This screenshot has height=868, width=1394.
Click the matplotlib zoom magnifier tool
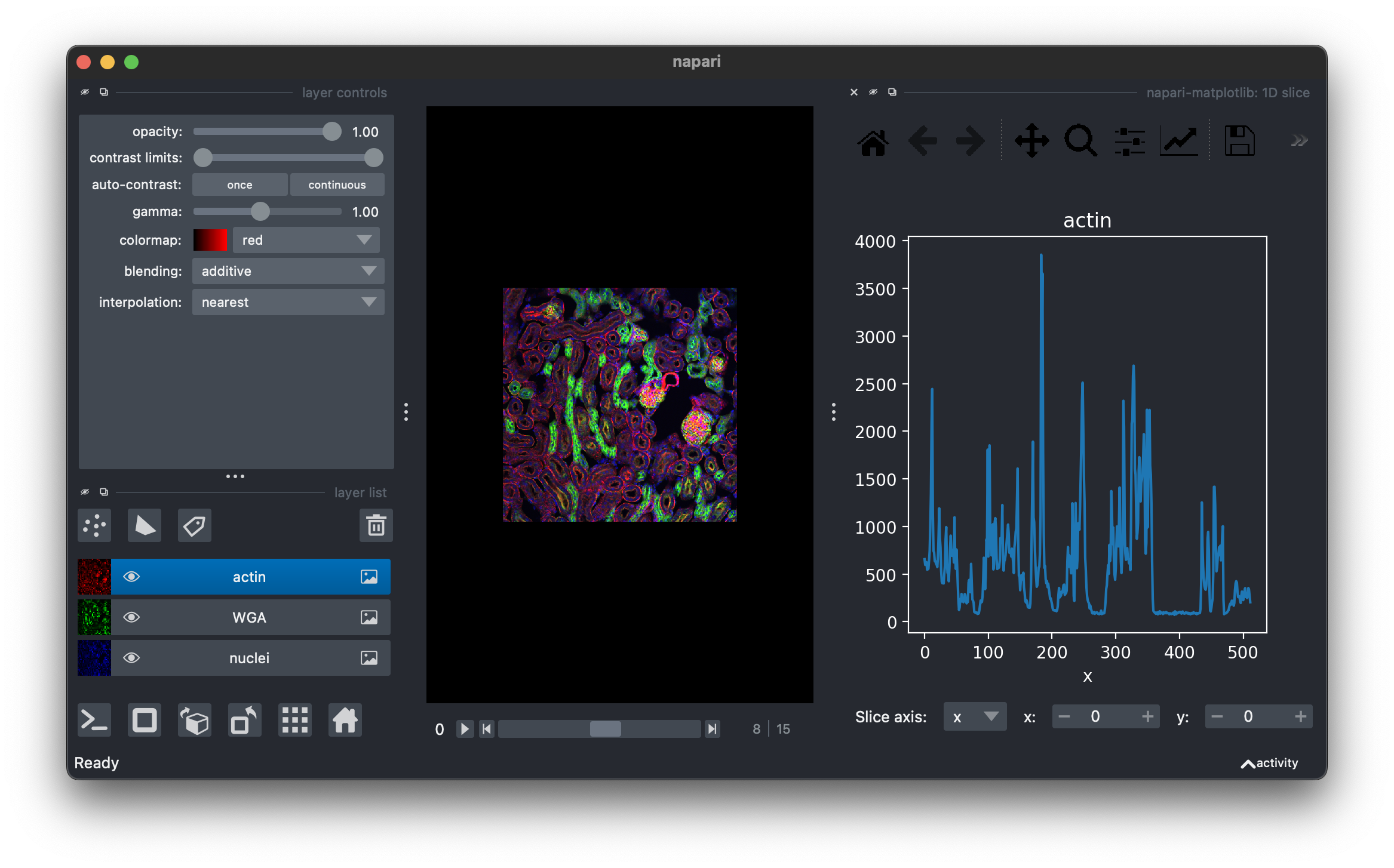1080,141
